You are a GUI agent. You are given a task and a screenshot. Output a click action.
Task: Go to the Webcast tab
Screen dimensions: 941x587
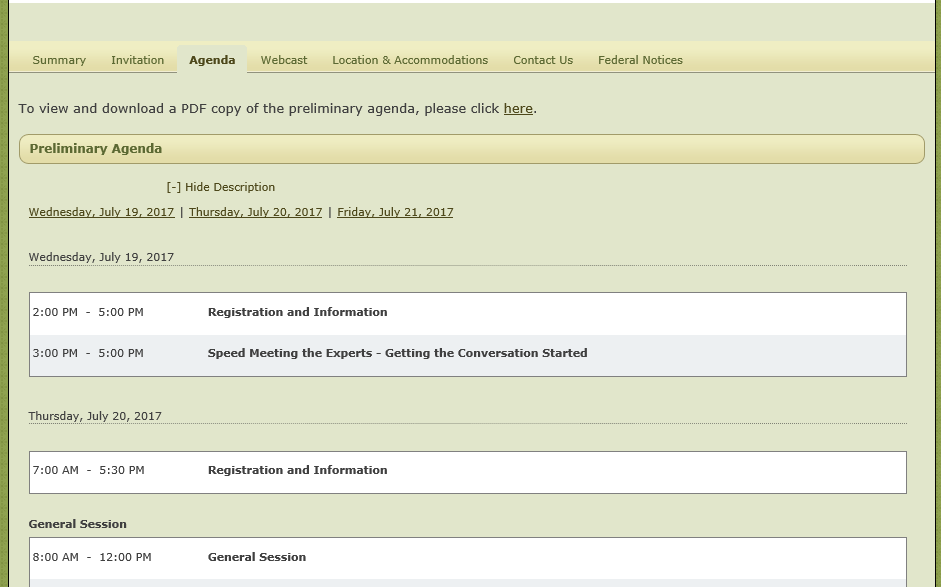coord(284,60)
